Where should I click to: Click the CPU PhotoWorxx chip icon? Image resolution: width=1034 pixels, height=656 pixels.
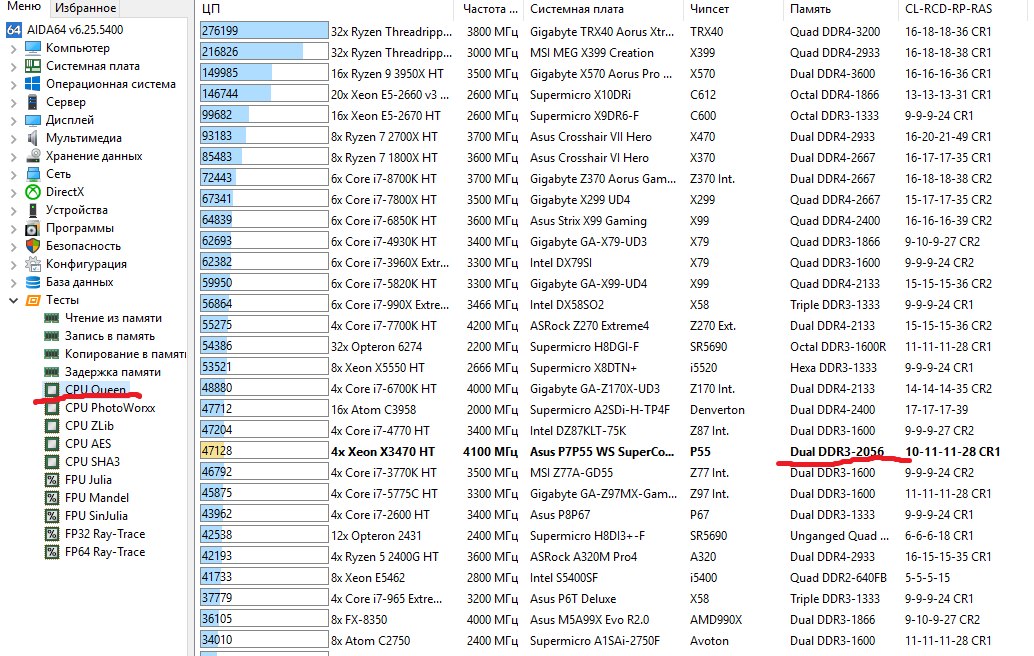[51, 408]
